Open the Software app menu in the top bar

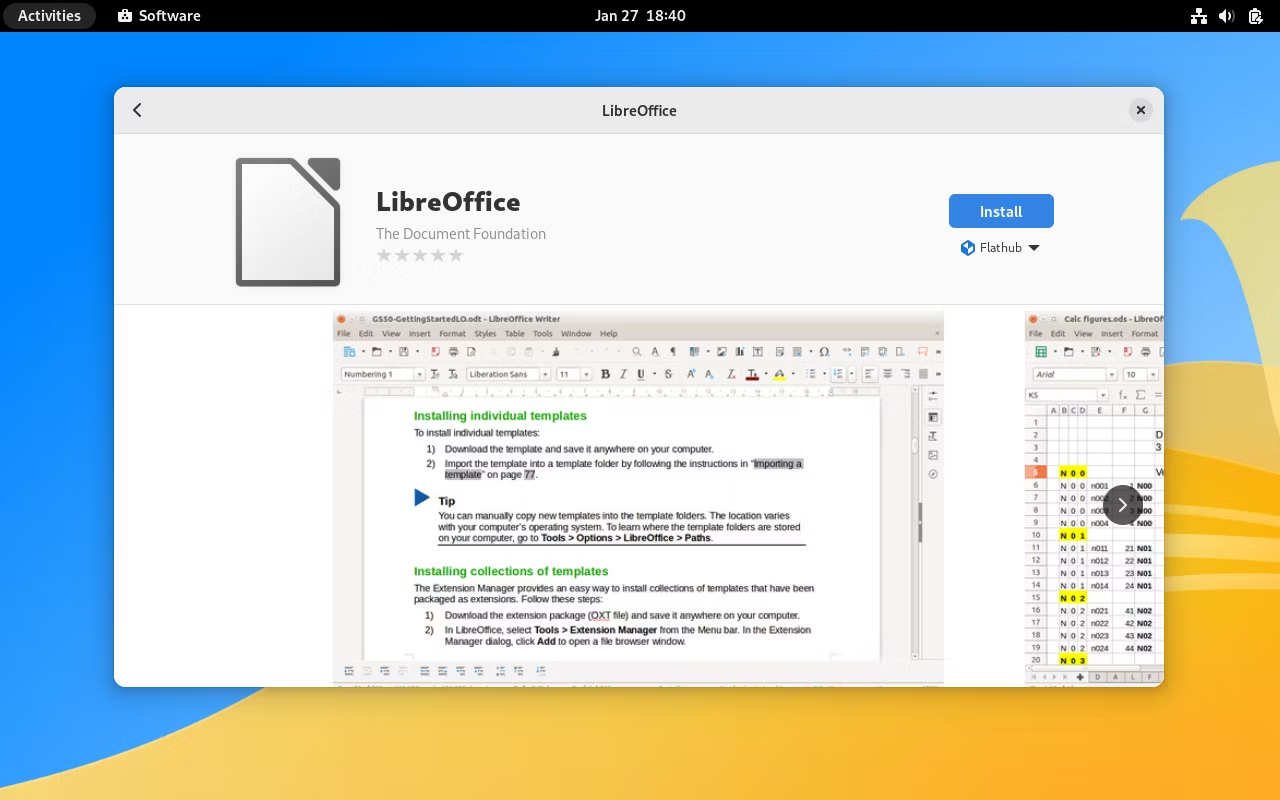159,16
